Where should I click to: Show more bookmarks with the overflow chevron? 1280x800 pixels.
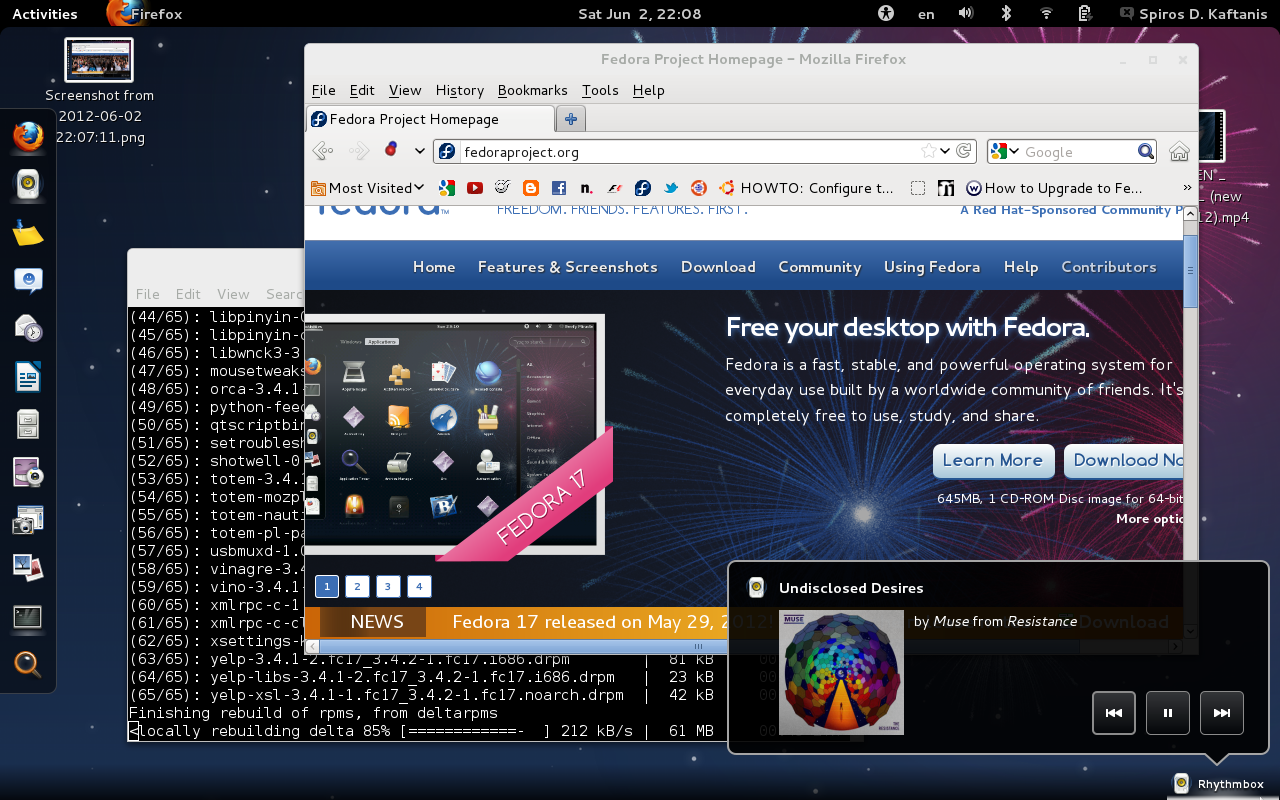click(x=1187, y=188)
